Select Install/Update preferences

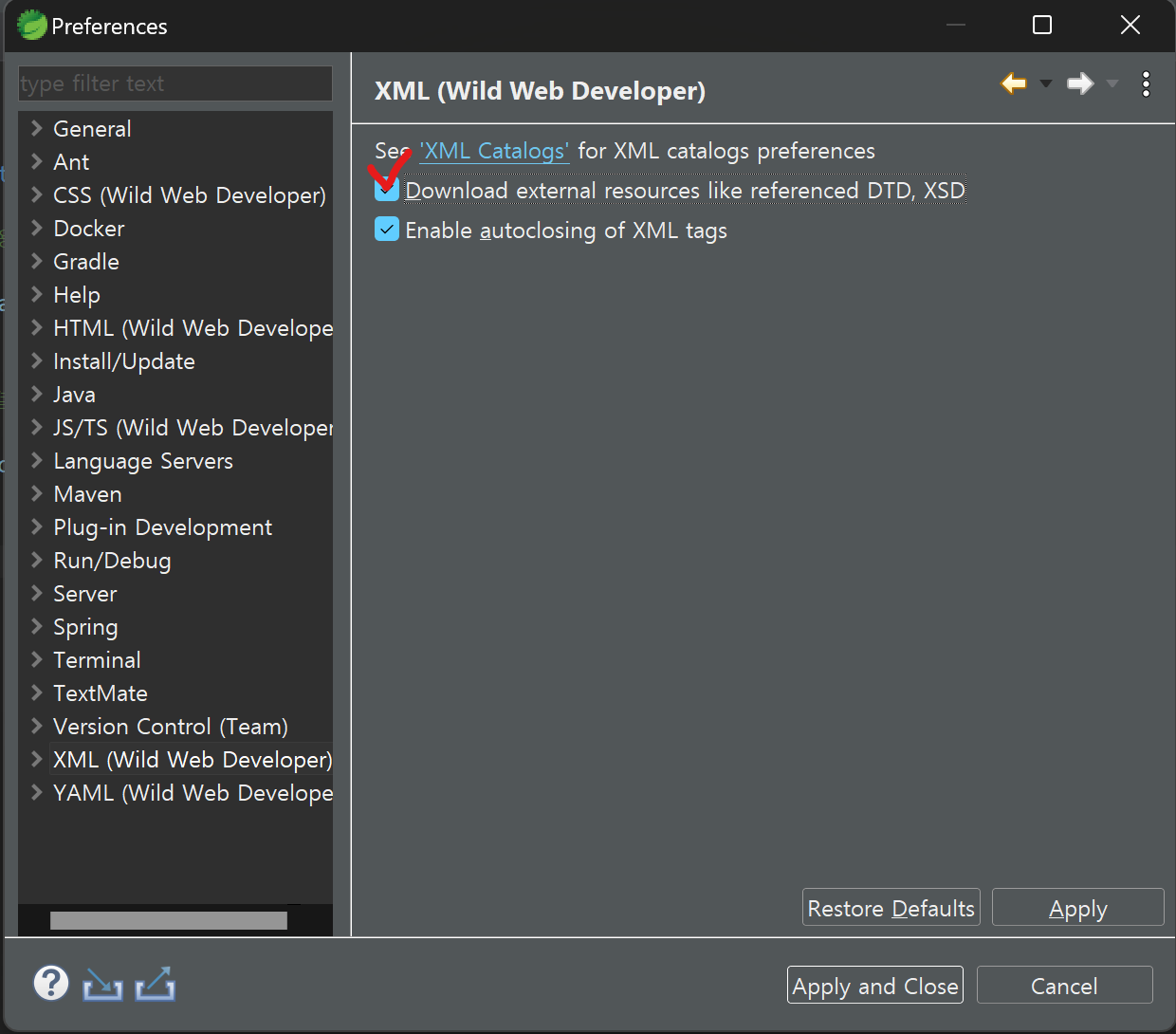[124, 361]
